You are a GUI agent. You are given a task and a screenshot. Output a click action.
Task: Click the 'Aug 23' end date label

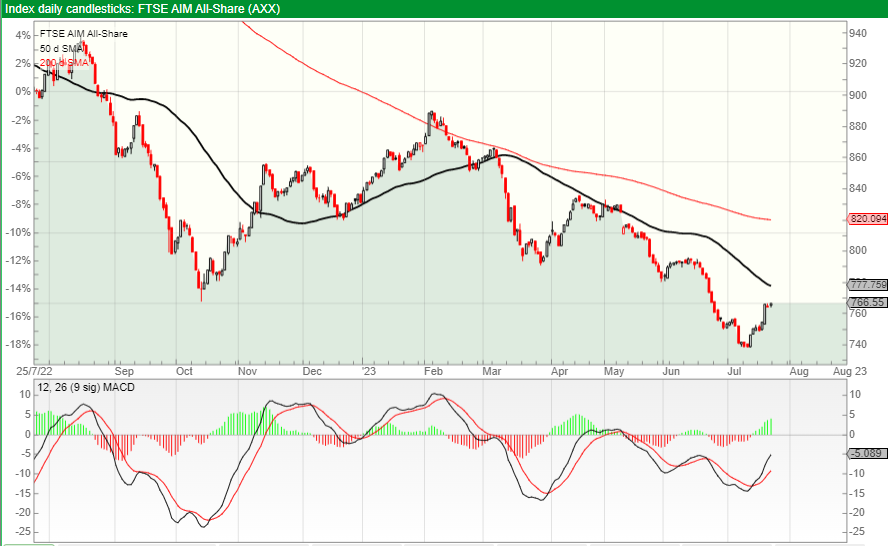(x=850, y=371)
